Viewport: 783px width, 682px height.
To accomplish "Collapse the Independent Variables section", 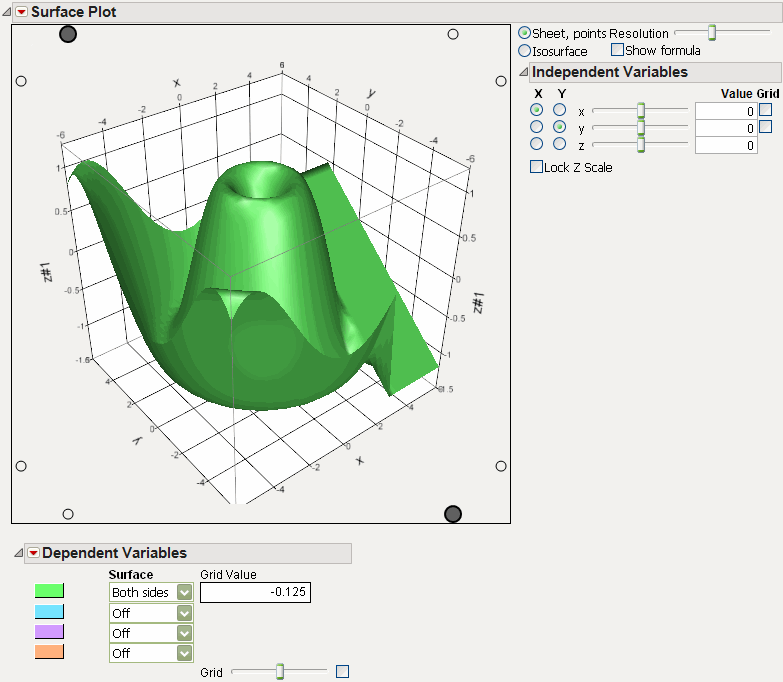I will coord(523,72).
